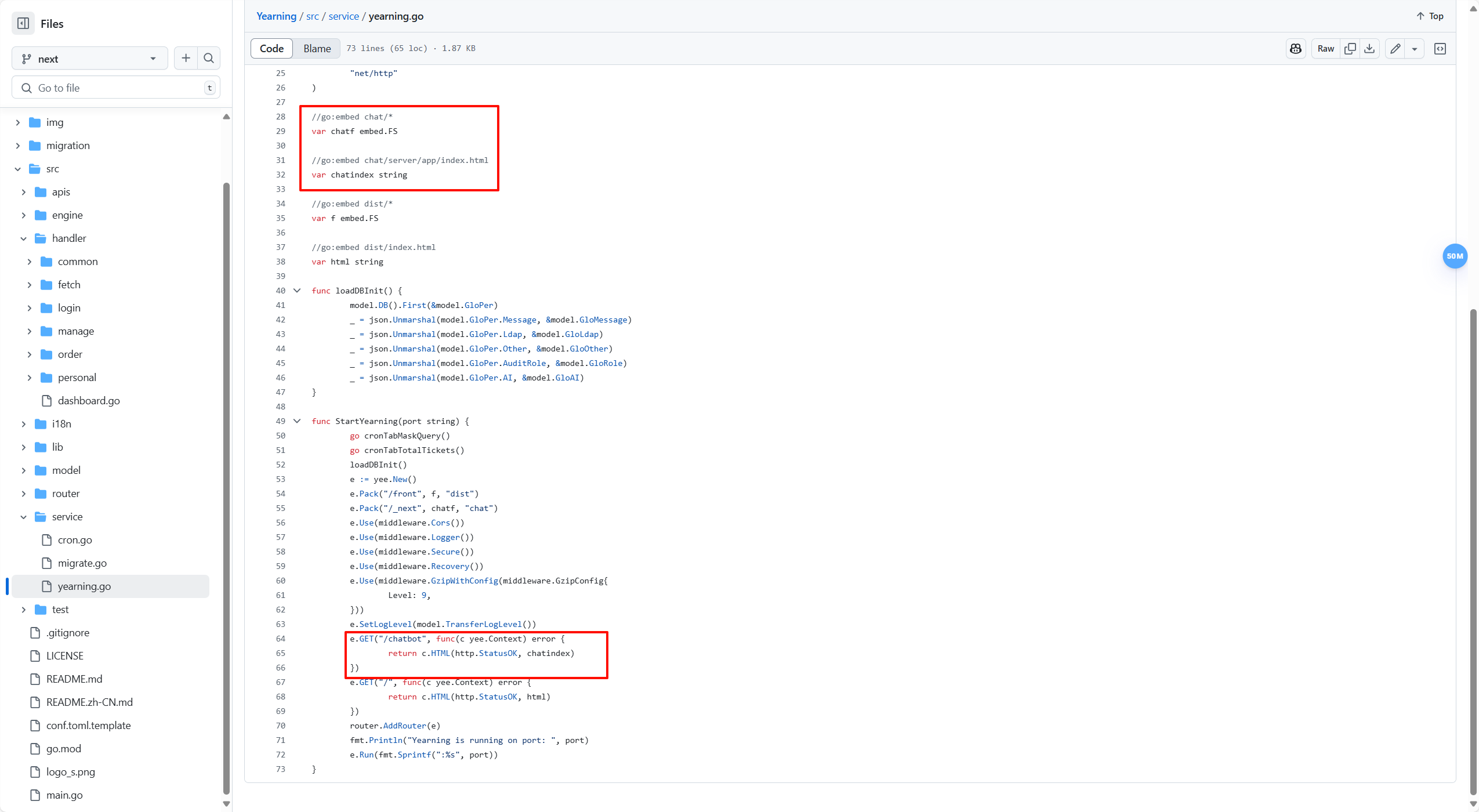The height and width of the screenshot is (812, 1479).
Task: Expand the router folder
Action: [24, 494]
